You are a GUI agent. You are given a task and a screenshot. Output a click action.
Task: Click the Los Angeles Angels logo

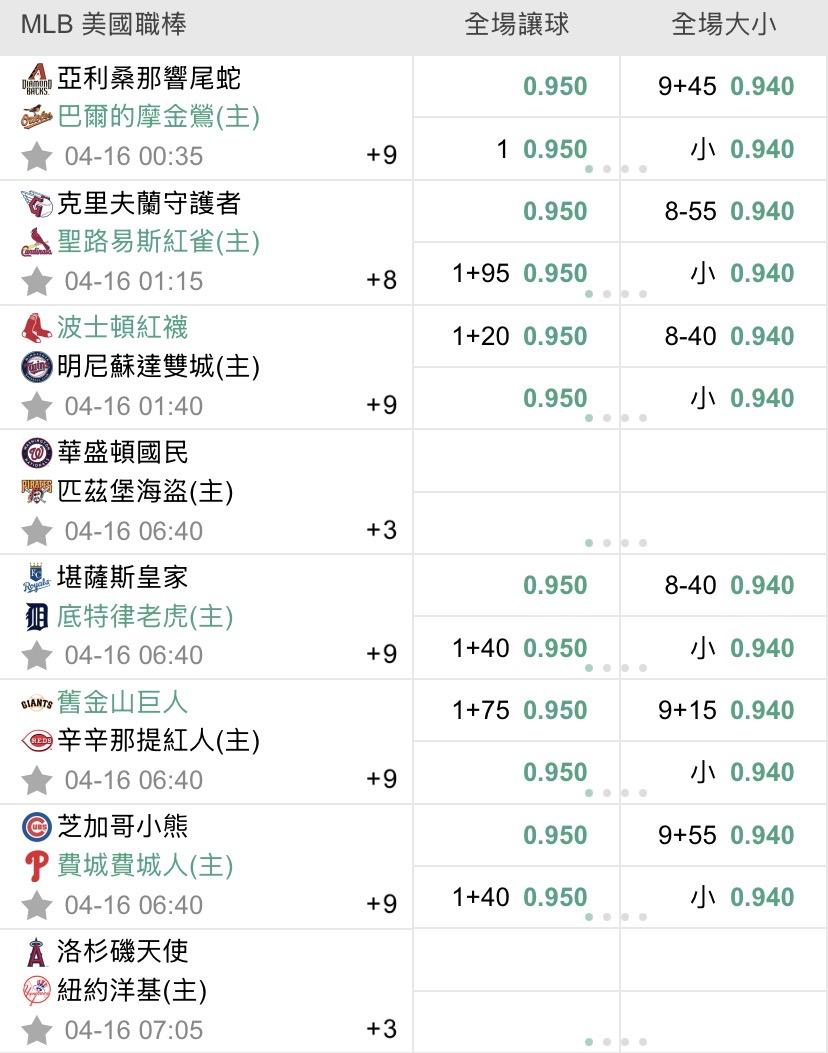click(x=36, y=952)
